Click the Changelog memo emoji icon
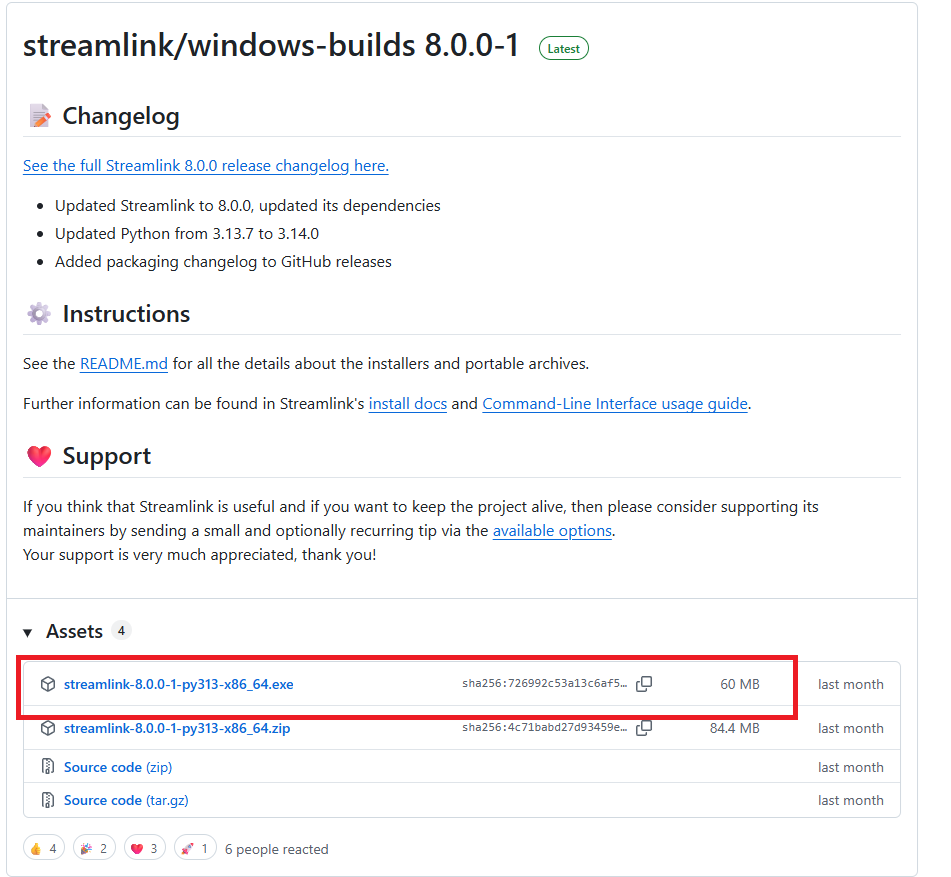Viewport: 951px width, 877px height. tap(37, 115)
